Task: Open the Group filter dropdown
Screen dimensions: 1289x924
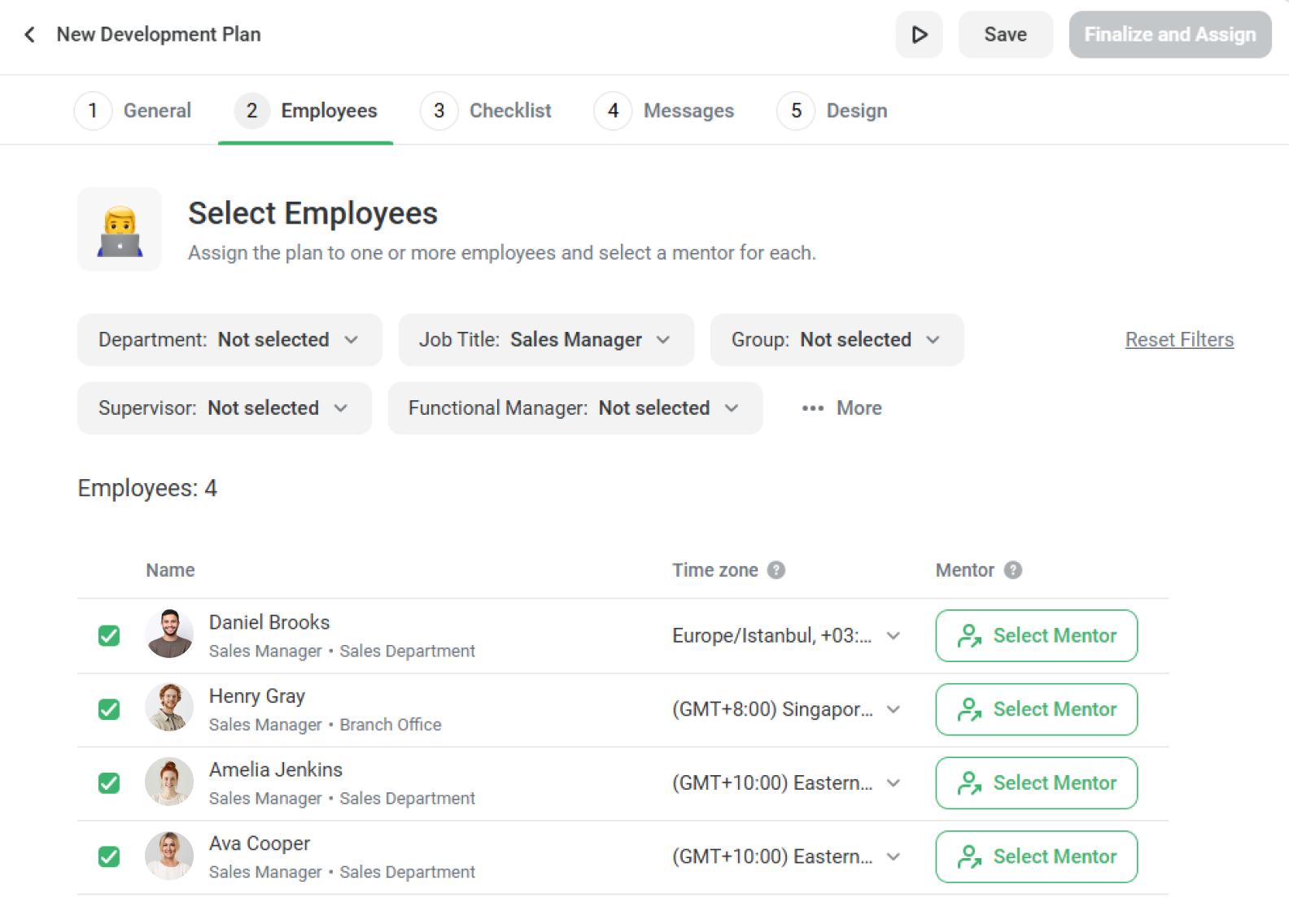Action: click(x=837, y=340)
